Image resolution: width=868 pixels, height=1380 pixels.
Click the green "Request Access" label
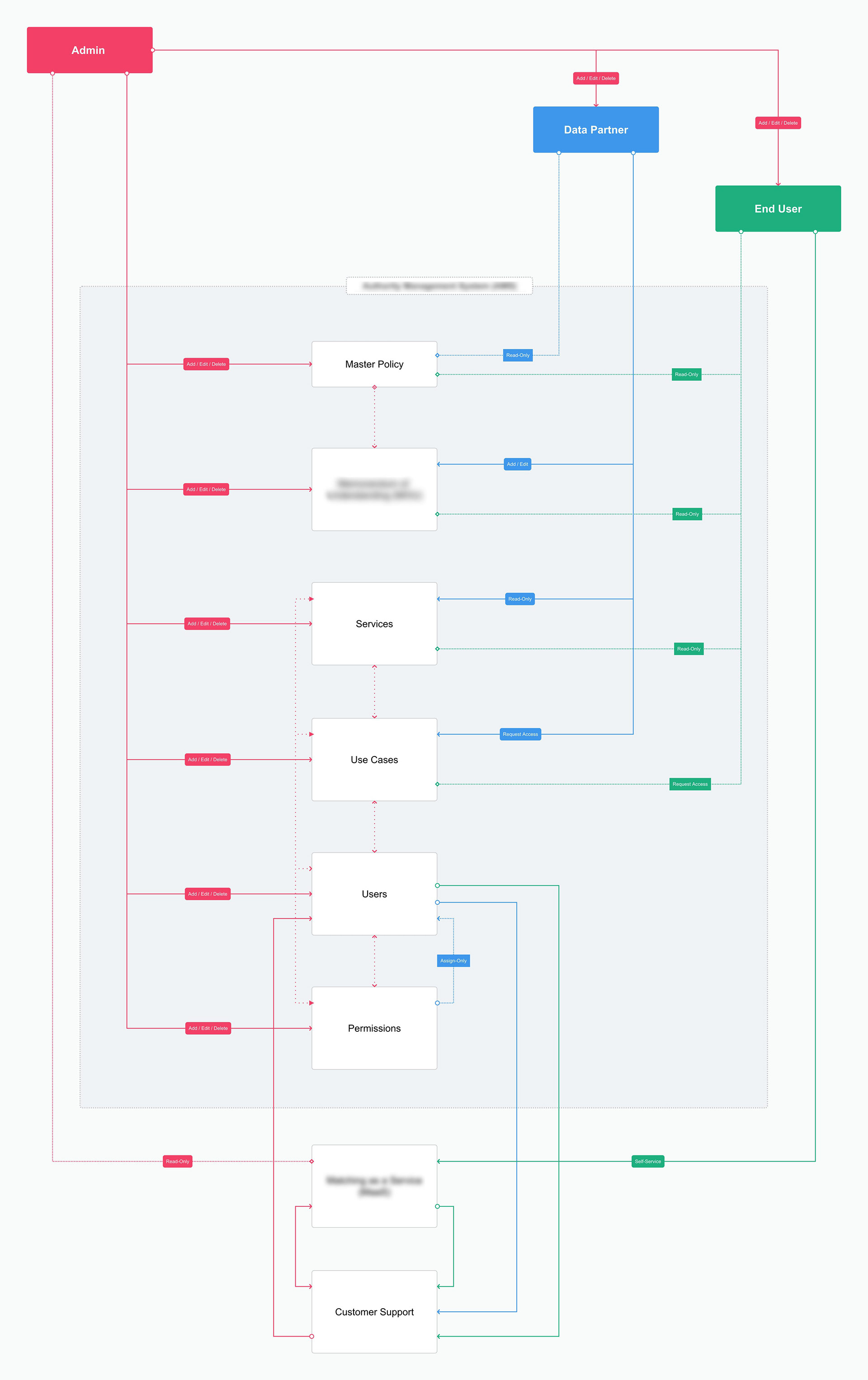690,784
